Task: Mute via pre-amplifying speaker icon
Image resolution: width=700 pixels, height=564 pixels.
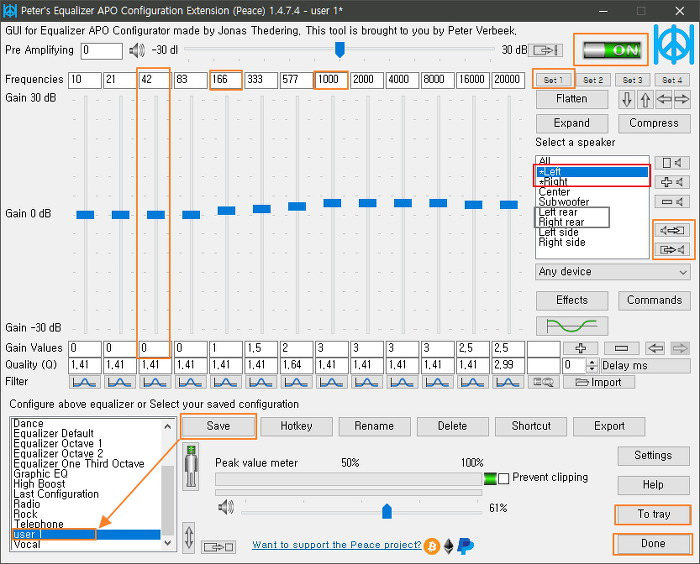Action: (137, 50)
